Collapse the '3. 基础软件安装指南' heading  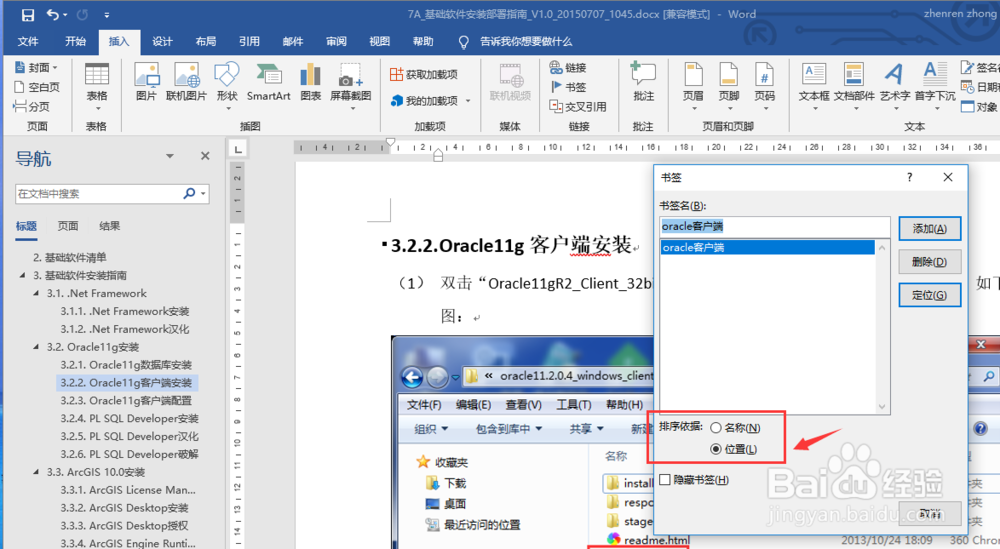point(22,275)
